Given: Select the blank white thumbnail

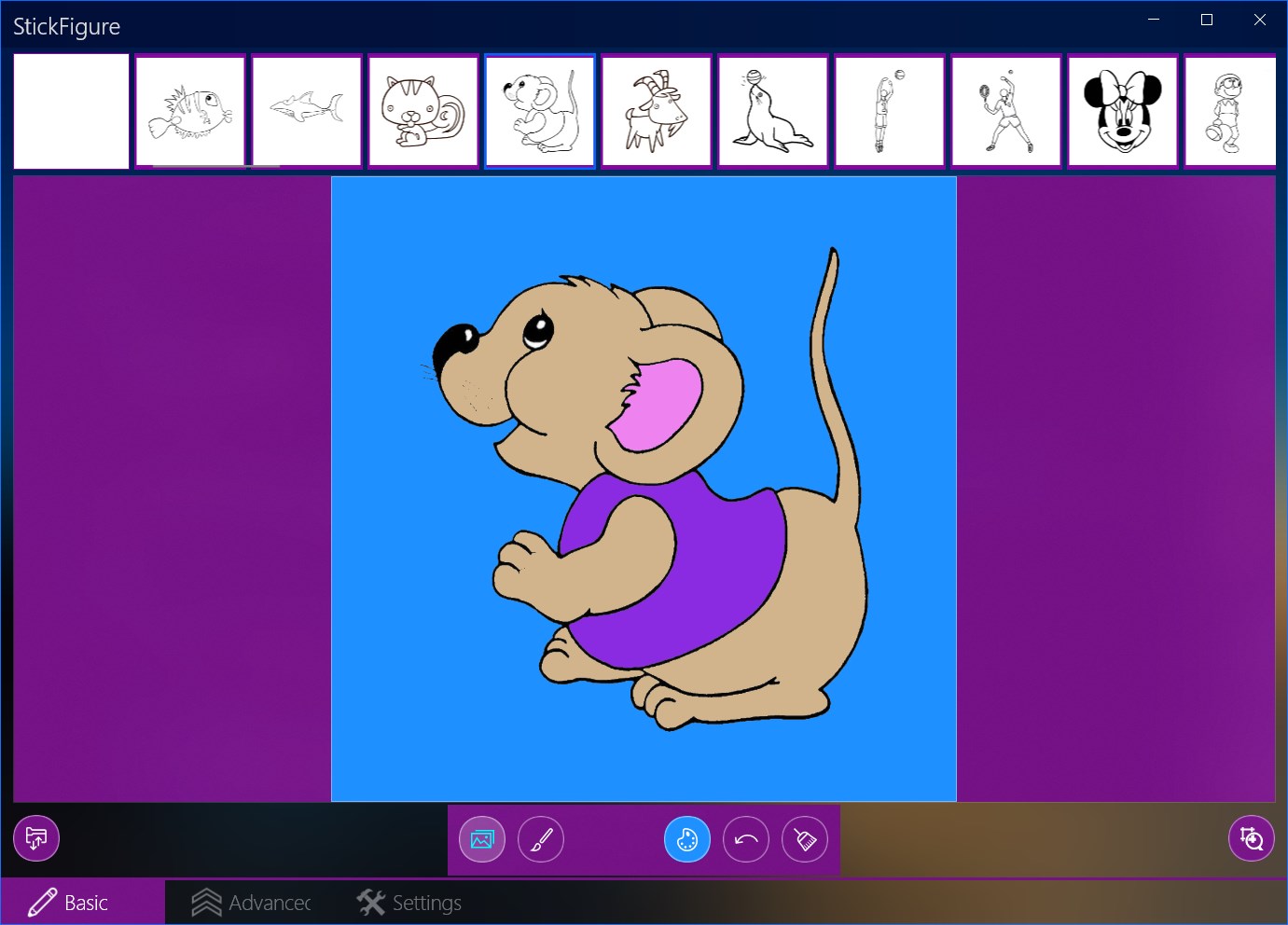Looking at the screenshot, I should pos(71,111).
